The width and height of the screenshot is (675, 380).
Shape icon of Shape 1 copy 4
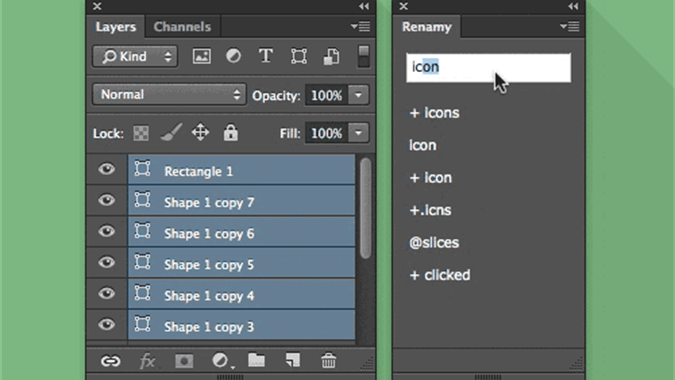(x=142, y=293)
